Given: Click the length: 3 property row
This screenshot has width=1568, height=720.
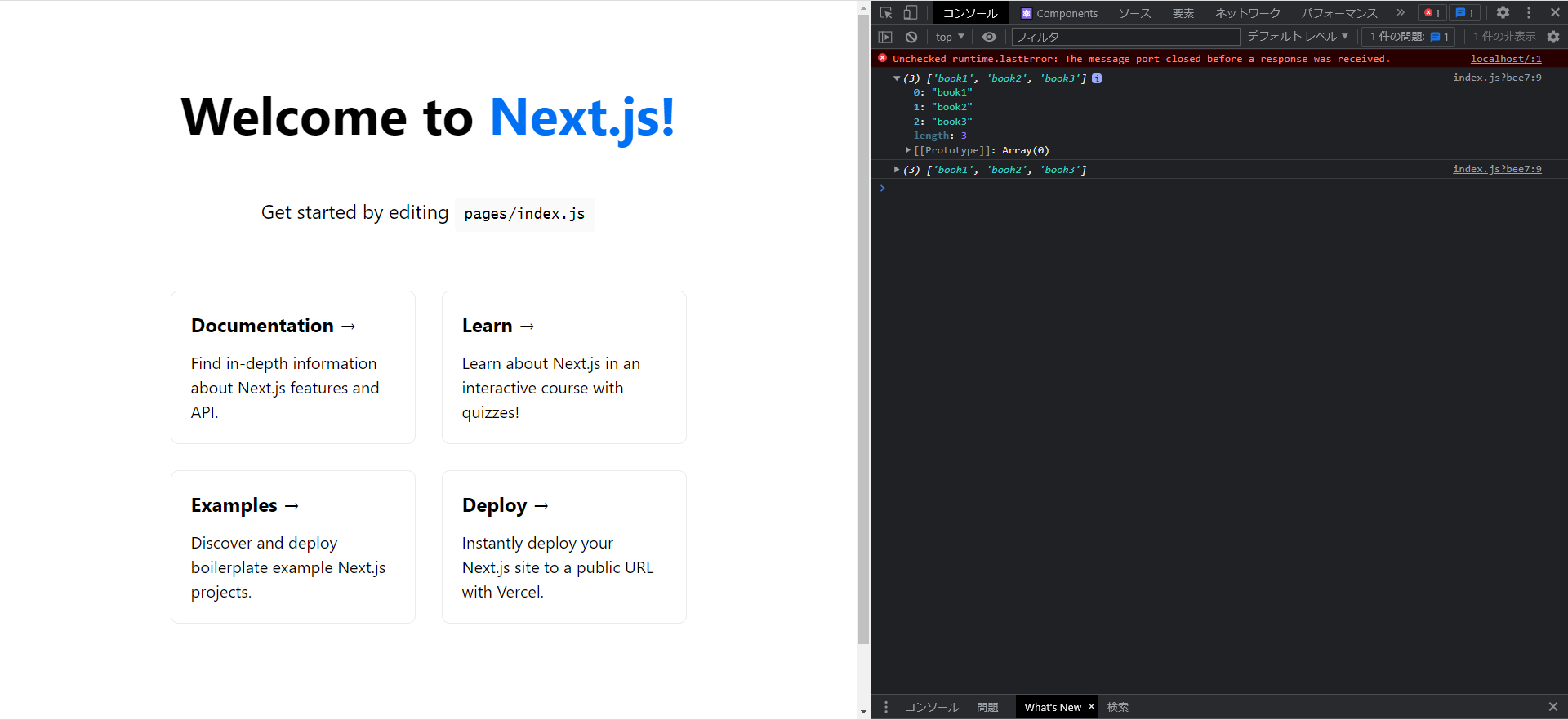Looking at the screenshot, I should [x=940, y=136].
